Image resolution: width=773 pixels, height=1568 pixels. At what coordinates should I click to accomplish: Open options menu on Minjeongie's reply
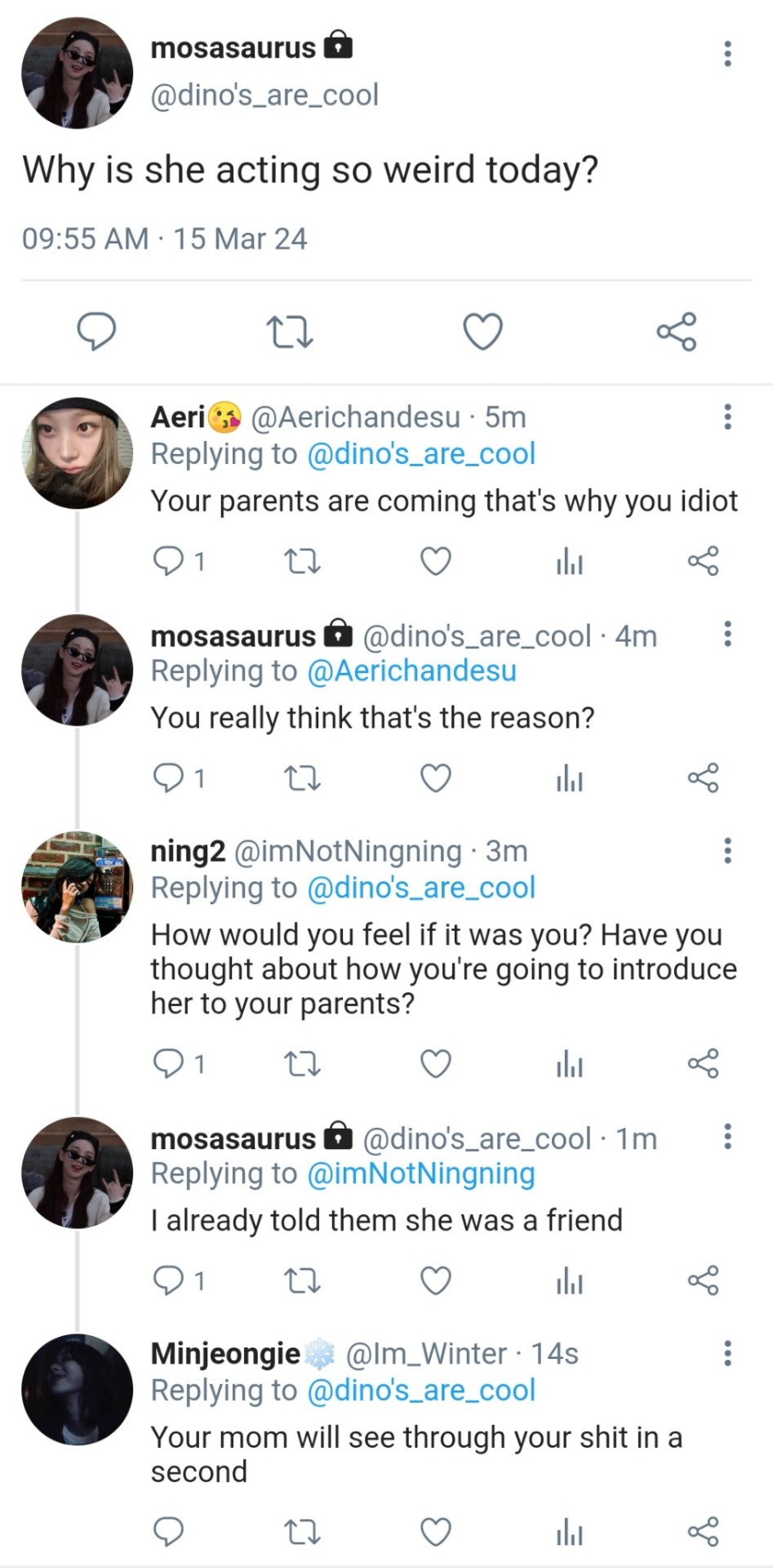click(x=727, y=1354)
